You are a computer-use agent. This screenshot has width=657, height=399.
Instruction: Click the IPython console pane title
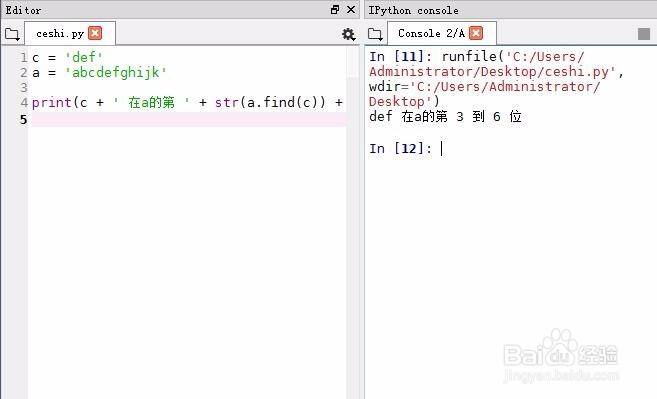[413, 10]
